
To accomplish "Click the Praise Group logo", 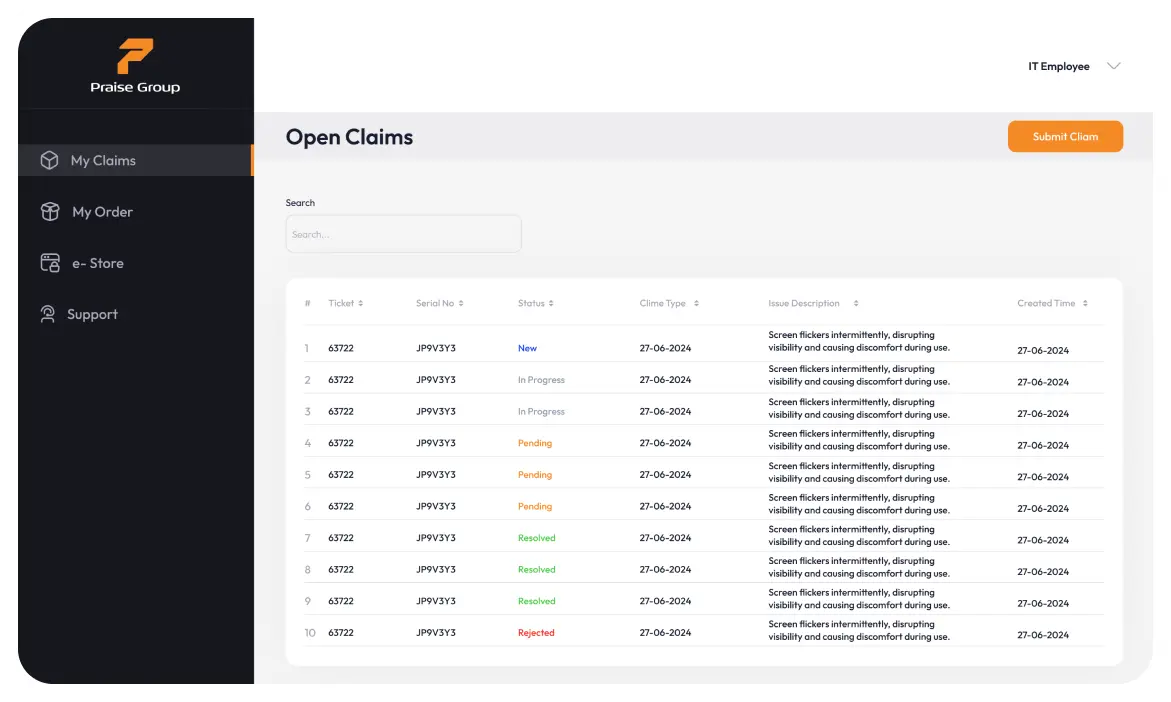I will coord(135,66).
